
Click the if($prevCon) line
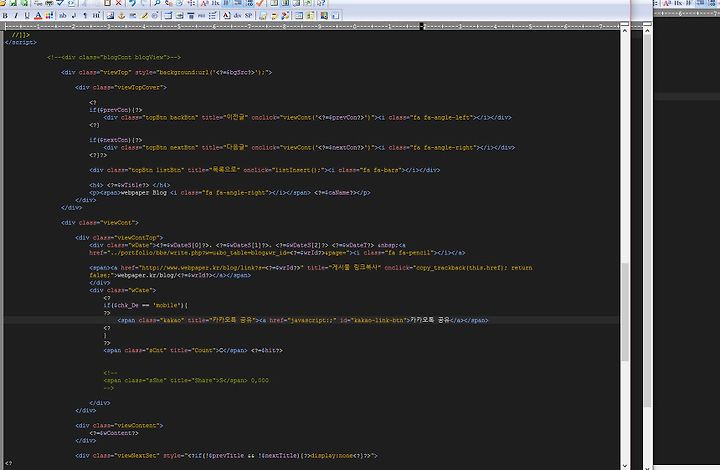[x=116, y=110]
